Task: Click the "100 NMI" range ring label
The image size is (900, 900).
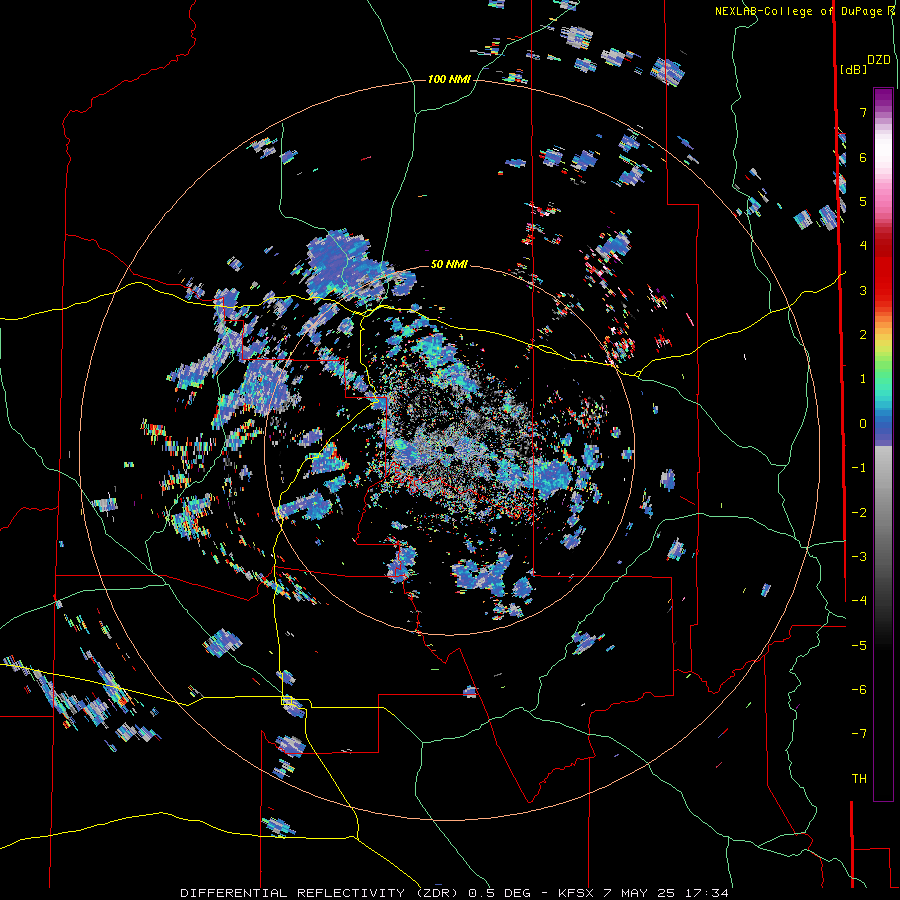Action: (449, 79)
